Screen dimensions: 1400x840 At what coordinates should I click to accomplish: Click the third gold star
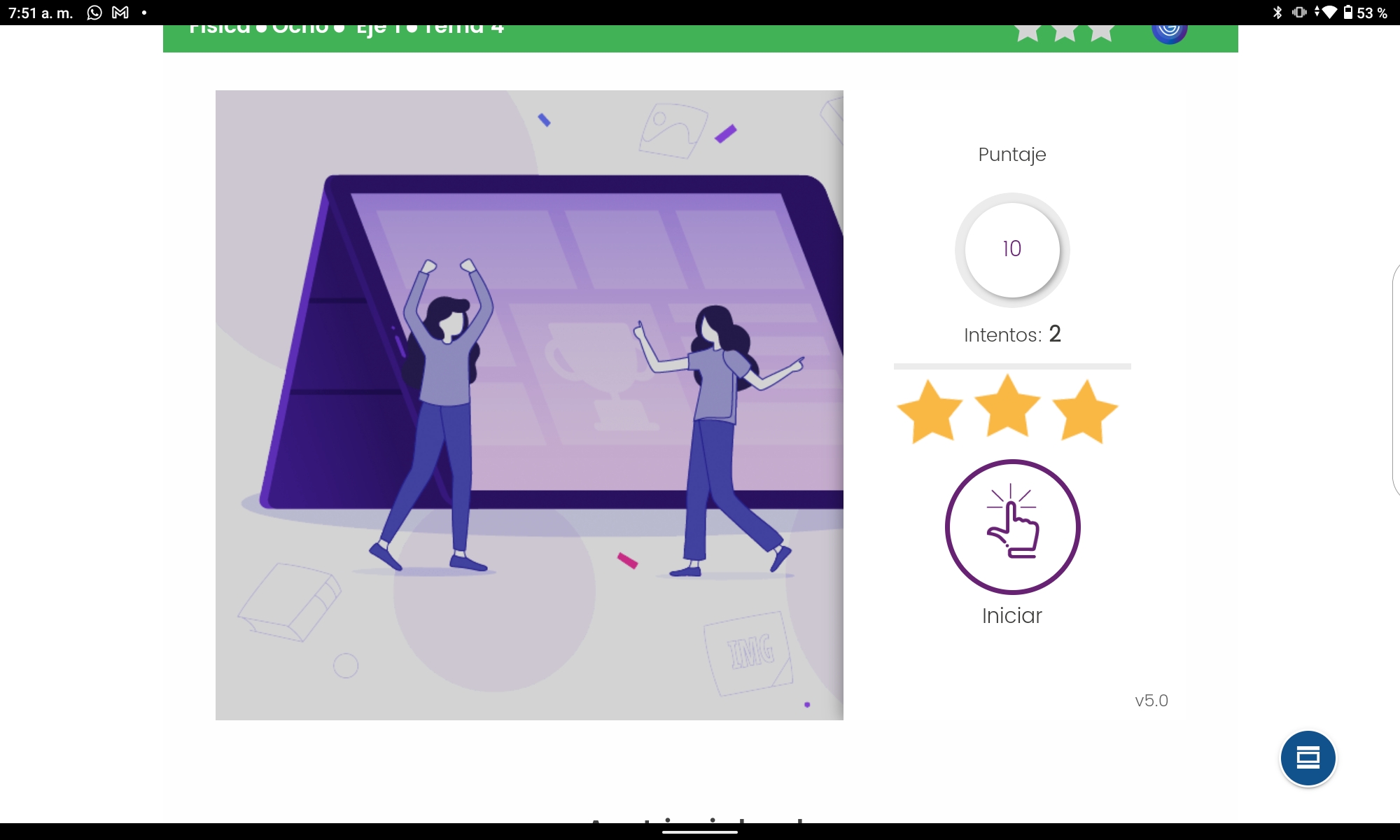1085,412
